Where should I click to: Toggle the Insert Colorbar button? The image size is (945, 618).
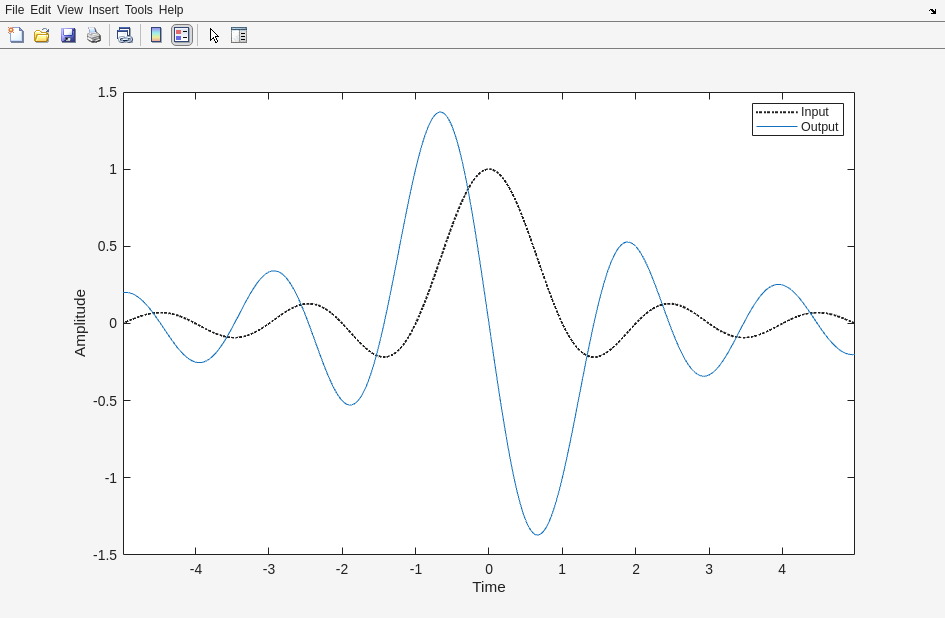(156, 35)
